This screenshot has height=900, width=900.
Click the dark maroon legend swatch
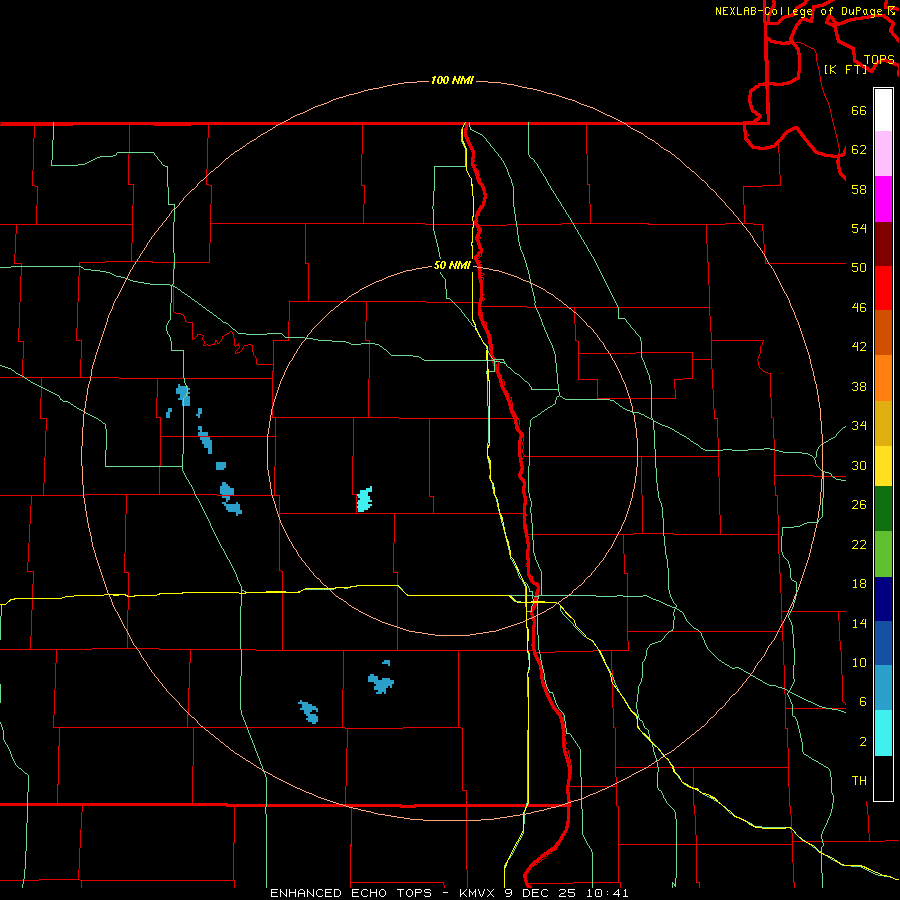coord(883,243)
